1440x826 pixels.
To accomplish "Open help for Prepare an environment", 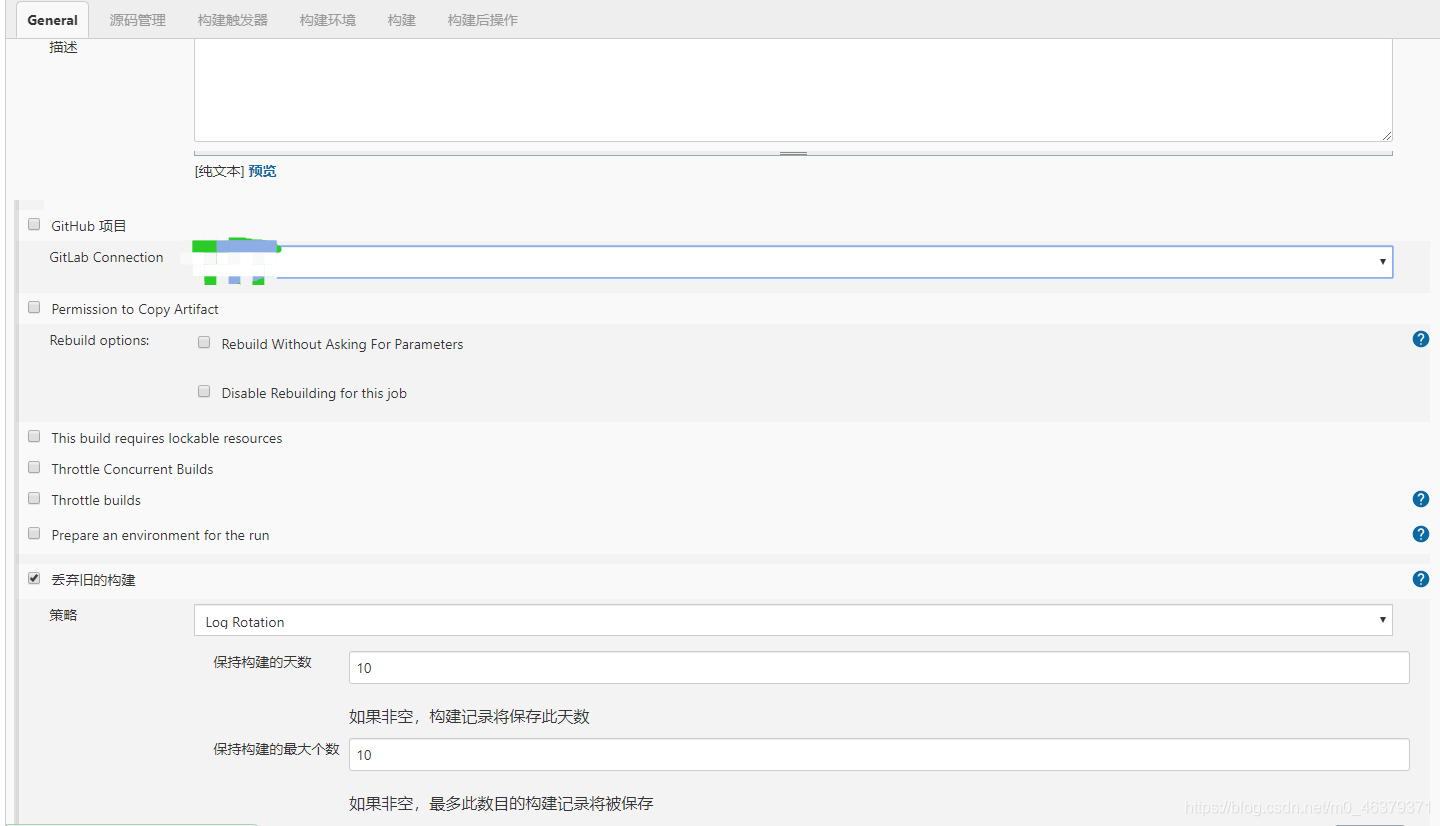I will (1420, 534).
